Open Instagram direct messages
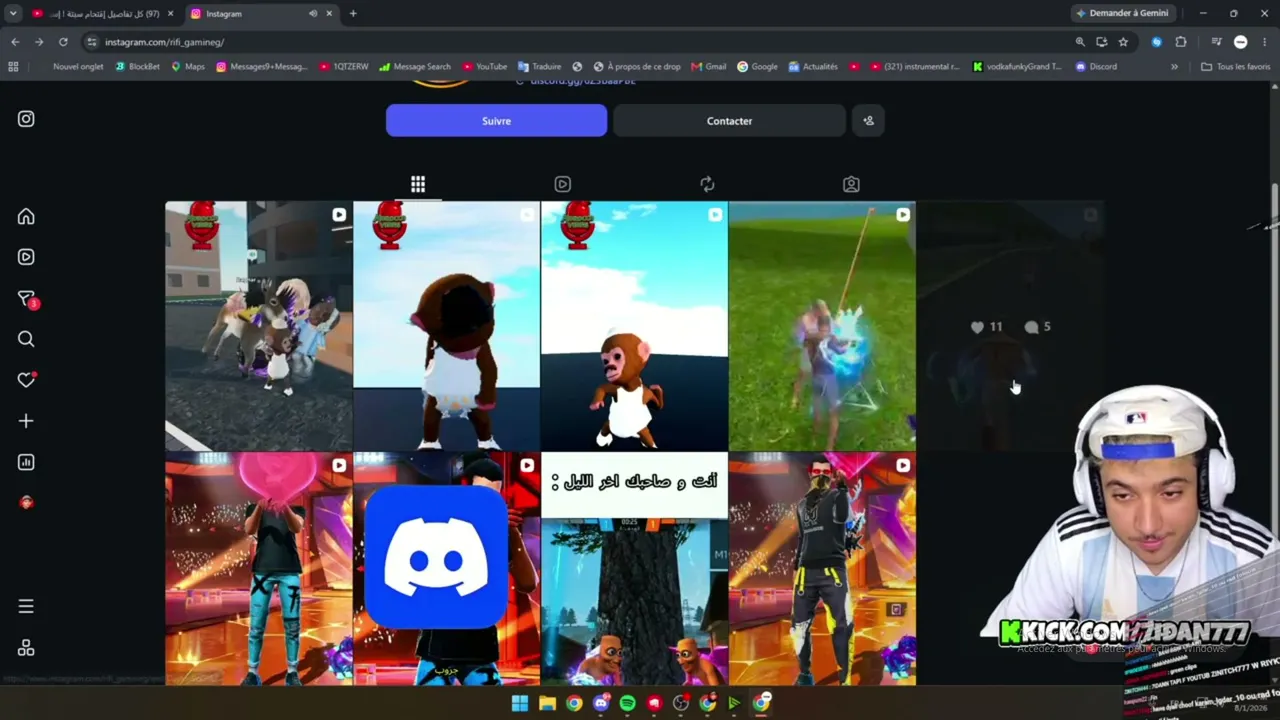The height and width of the screenshot is (720, 1280). (x=26, y=299)
